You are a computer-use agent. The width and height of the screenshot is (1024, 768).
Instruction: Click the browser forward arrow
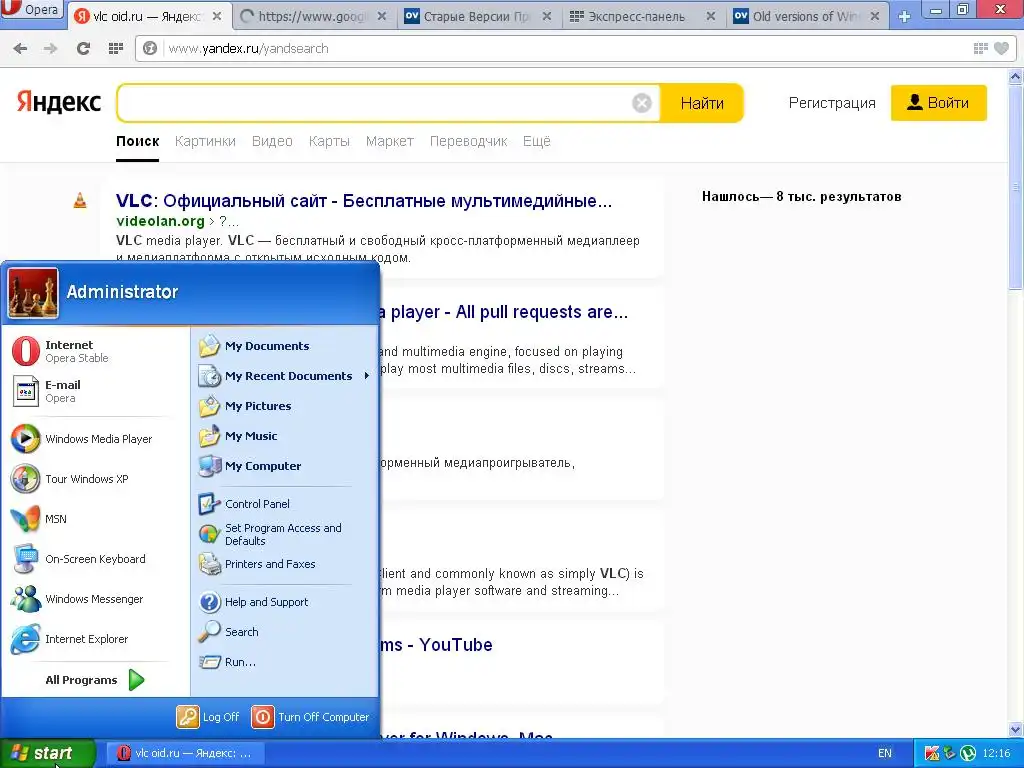pyautogui.click(x=51, y=48)
